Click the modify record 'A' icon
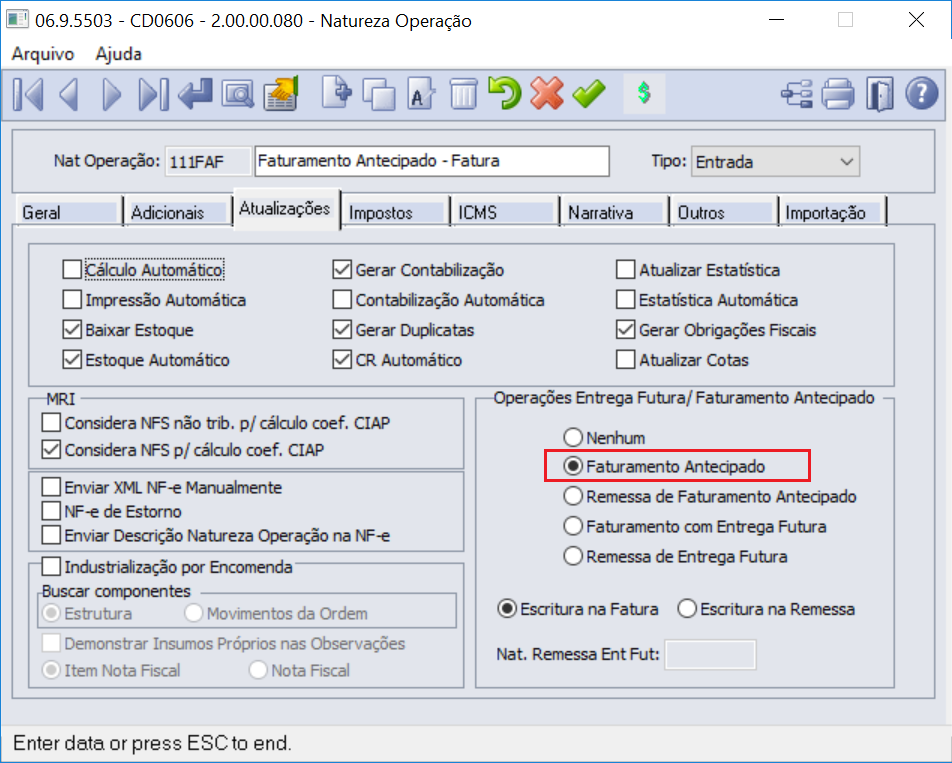952x763 pixels. [x=421, y=95]
